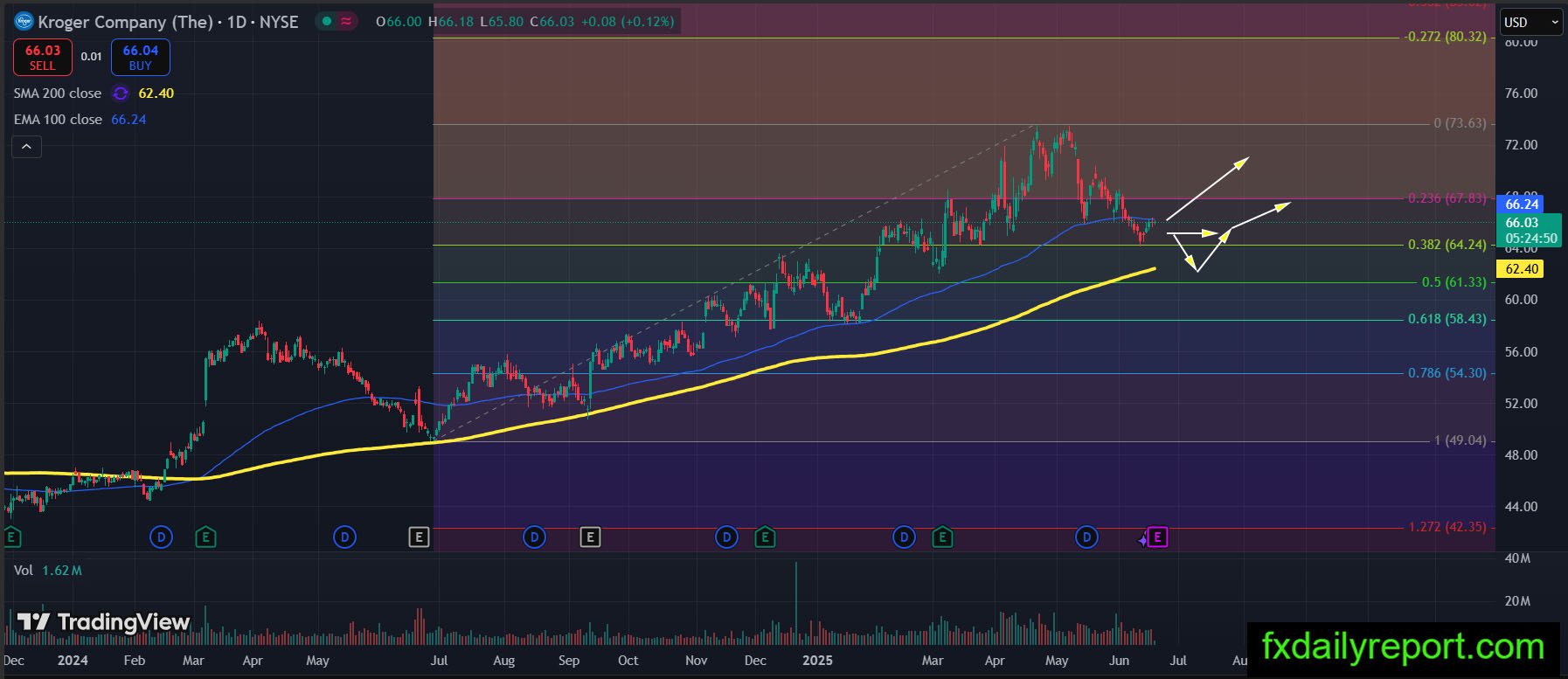Click the green 66.03 current price tag
Image resolution: width=1568 pixels, height=679 pixels.
click(x=1522, y=223)
